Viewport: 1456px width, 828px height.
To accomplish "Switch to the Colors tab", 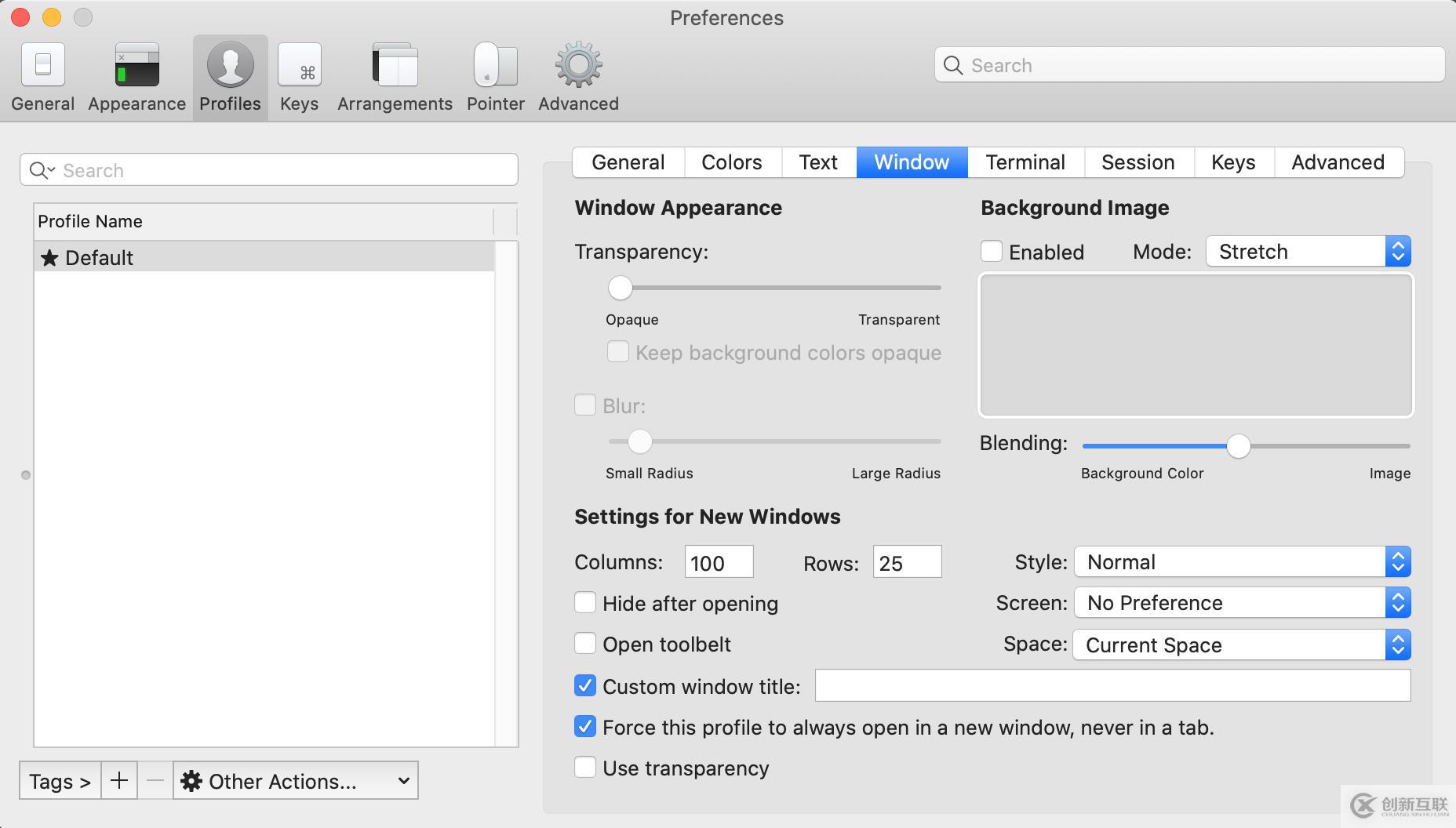I will 731,162.
